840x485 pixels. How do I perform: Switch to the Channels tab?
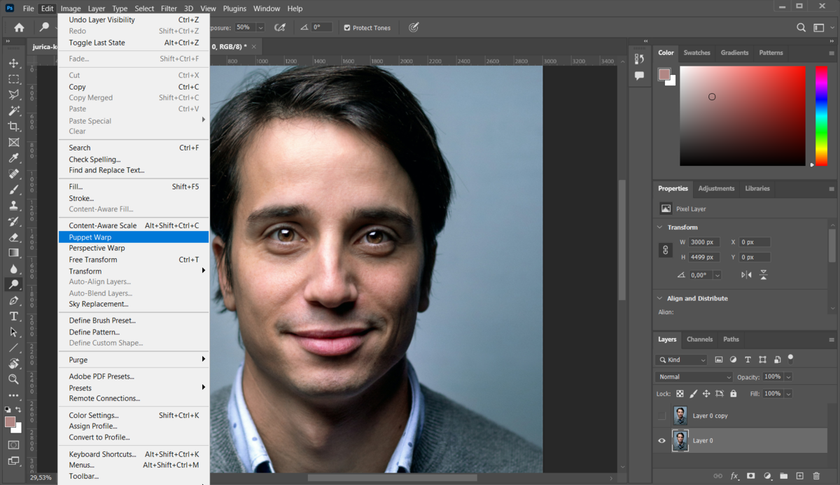699,339
